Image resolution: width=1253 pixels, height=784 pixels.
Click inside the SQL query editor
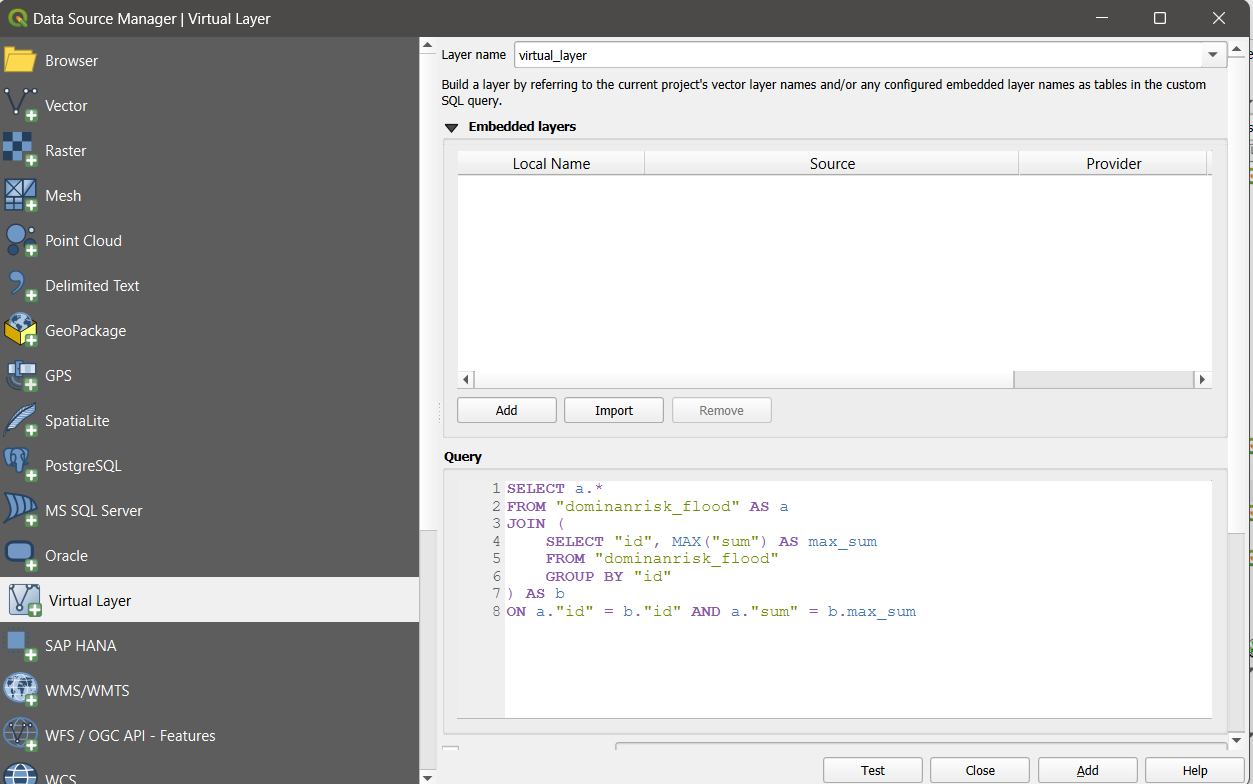[850, 660]
